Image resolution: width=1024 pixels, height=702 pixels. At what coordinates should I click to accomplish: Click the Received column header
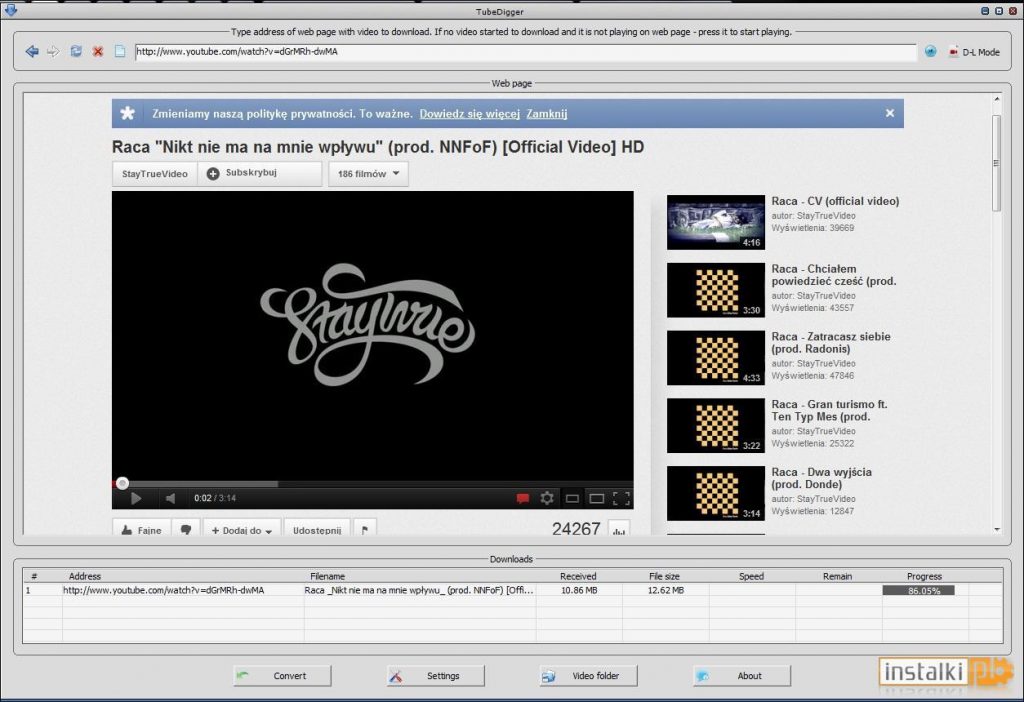coord(578,577)
